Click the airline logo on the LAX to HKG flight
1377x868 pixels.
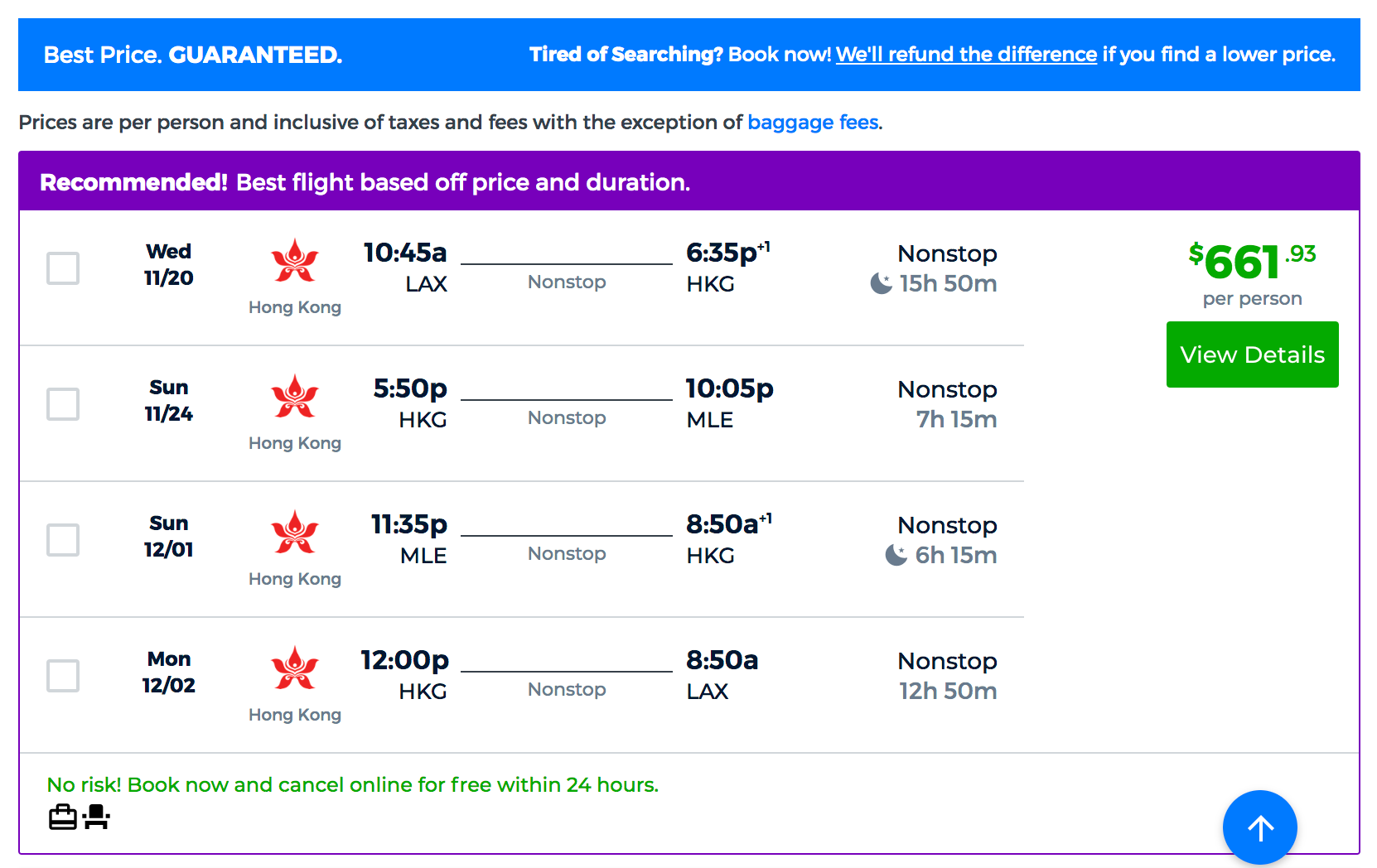pos(295,261)
